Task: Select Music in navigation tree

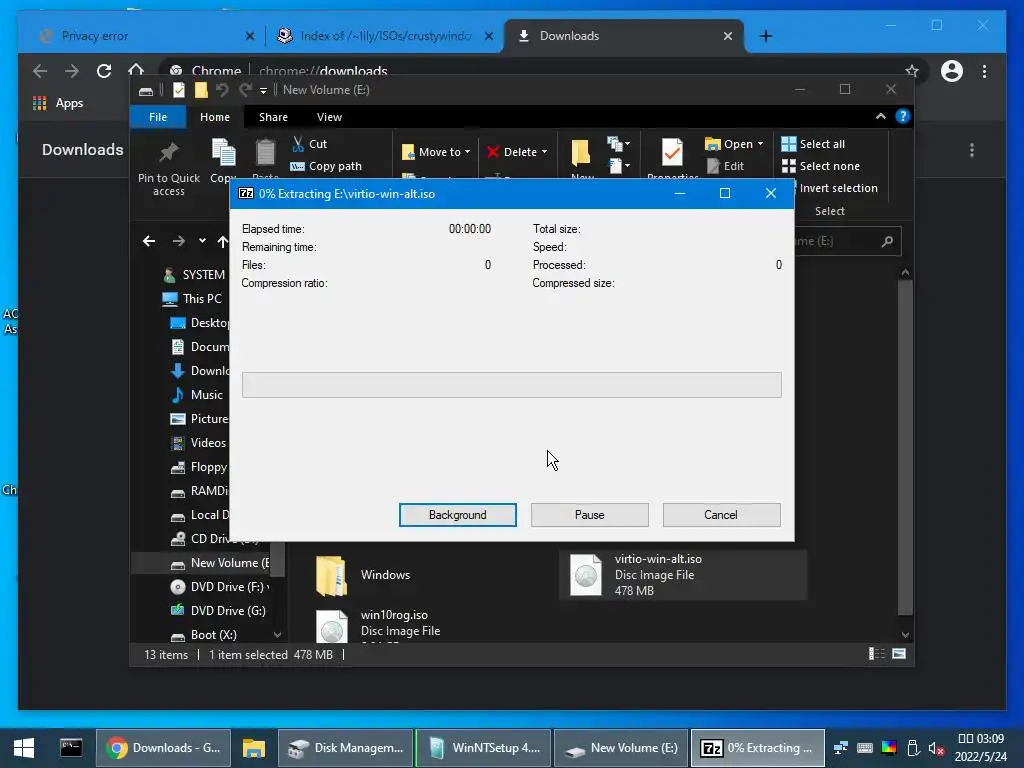Action: [x=197, y=394]
